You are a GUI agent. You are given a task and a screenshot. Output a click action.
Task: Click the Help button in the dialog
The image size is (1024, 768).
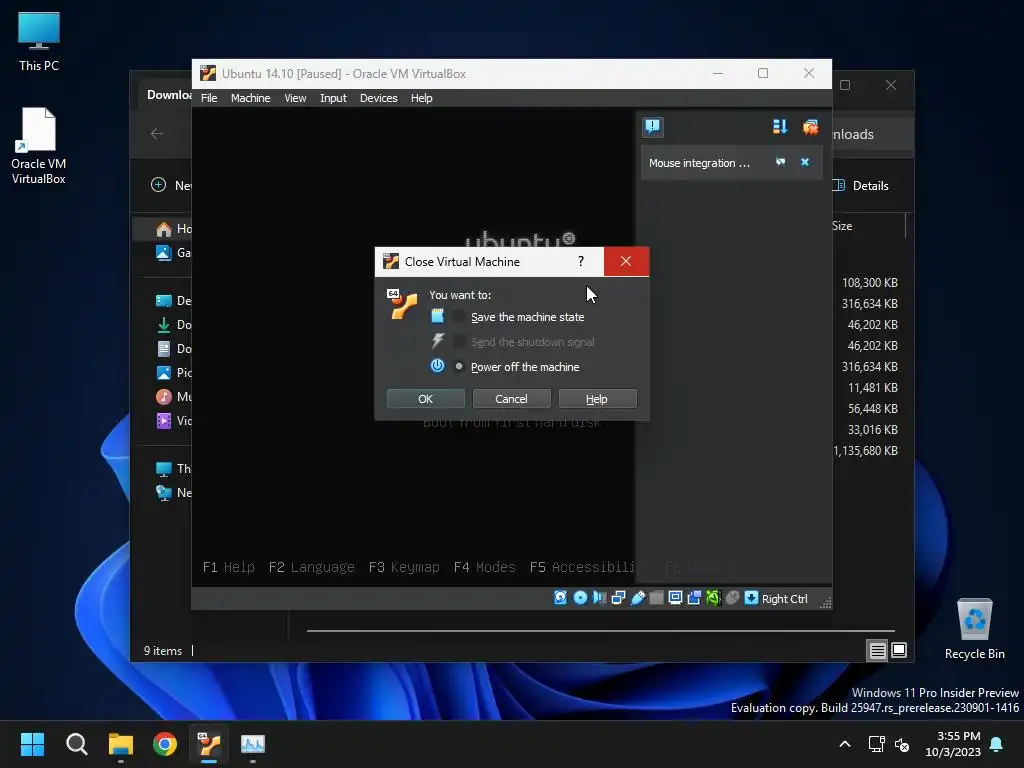[x=597, y=398]
